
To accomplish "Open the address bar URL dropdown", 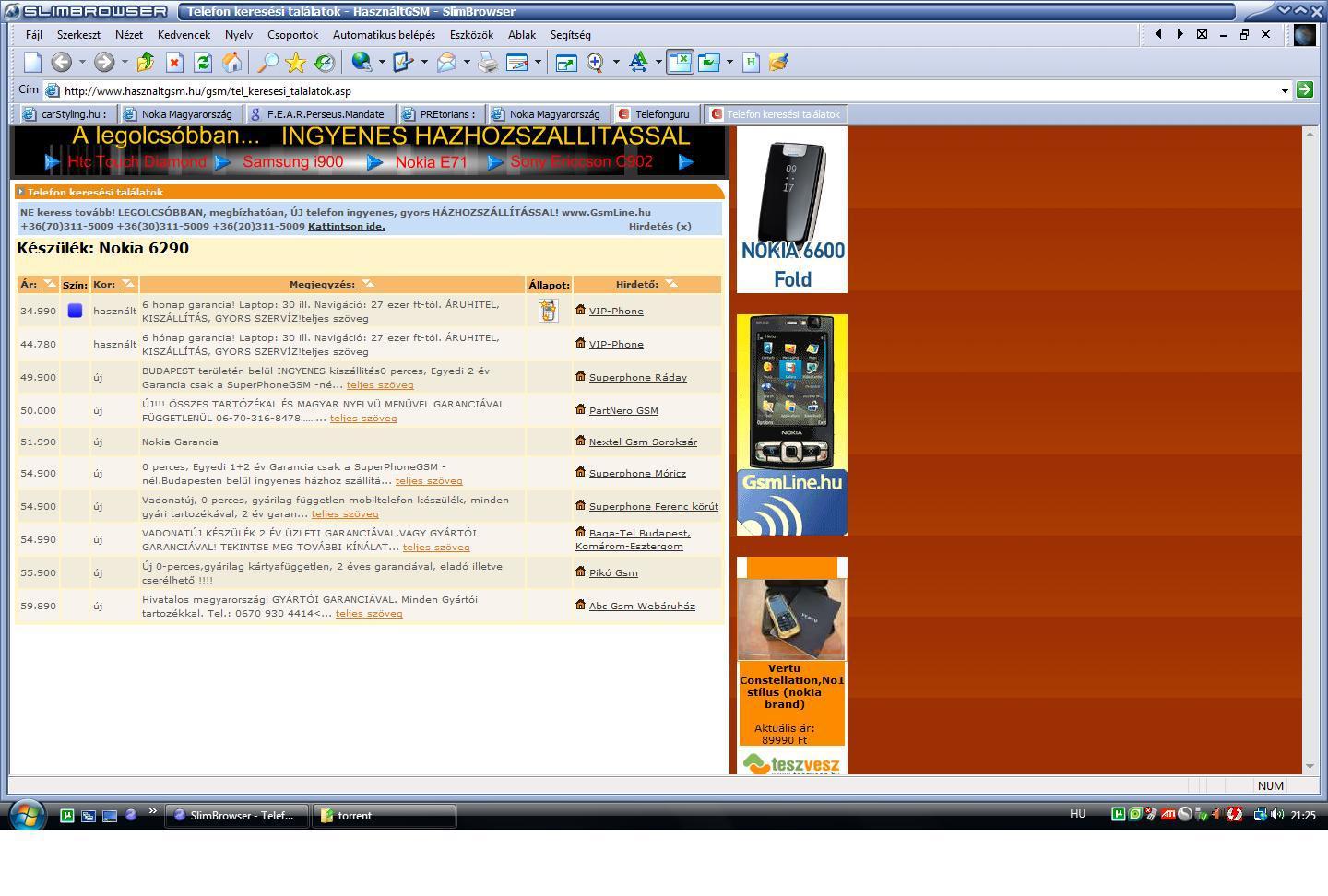I will coord(1285,90).
